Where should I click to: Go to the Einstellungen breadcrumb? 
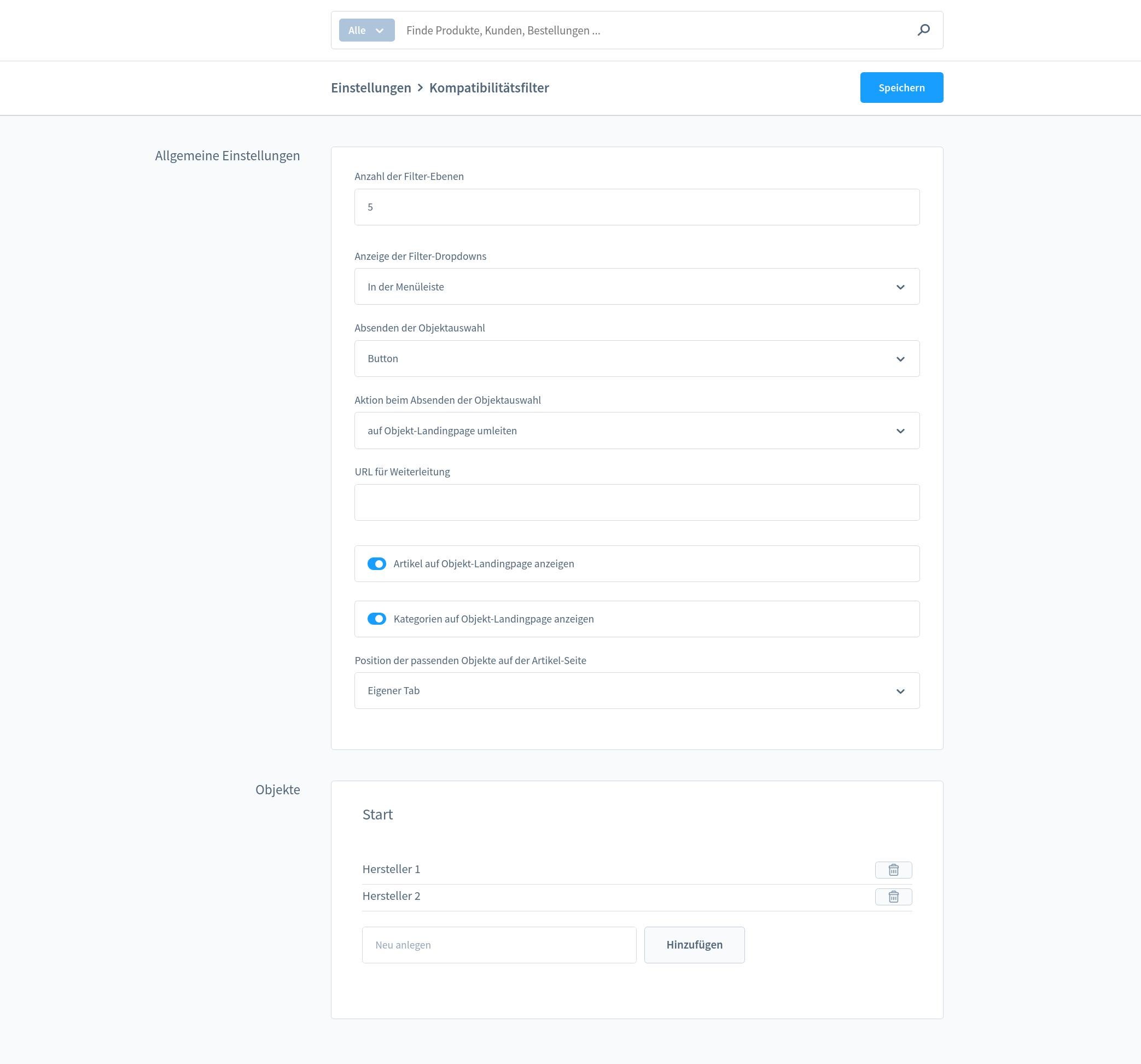tap(371, 88)
